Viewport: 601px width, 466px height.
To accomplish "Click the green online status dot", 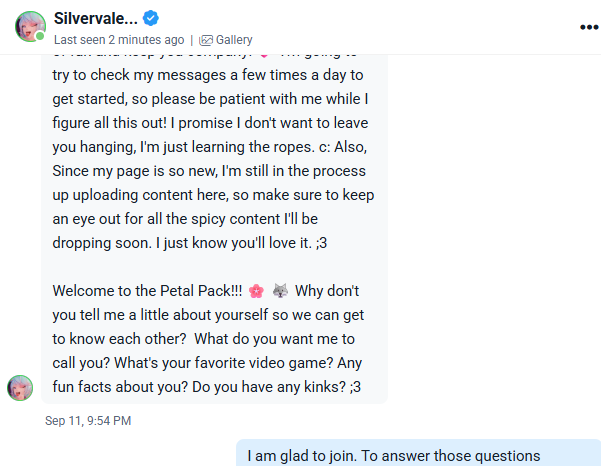I will [41, 36].
